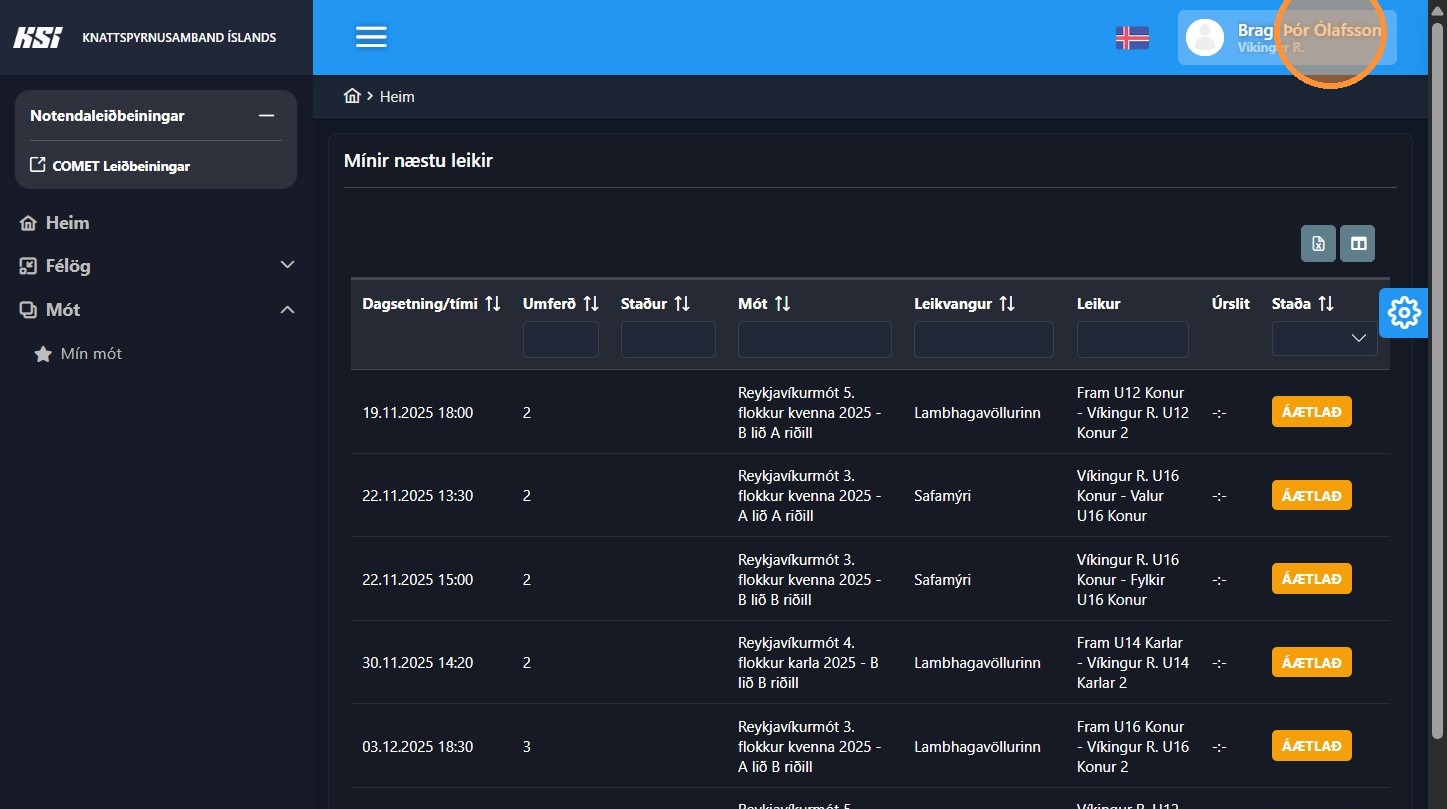Screen dimensions: 1447x809
Task: Select date cell 22.11.2025 15:00
Action: [418, 579]
